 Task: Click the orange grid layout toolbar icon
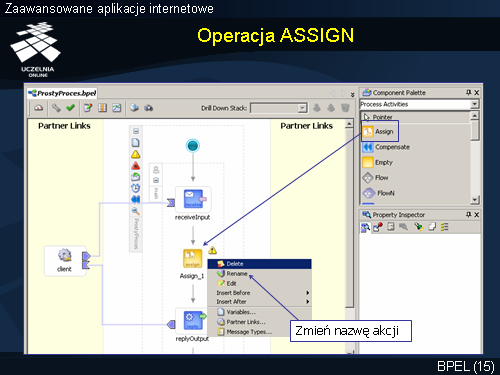[102, 108]
